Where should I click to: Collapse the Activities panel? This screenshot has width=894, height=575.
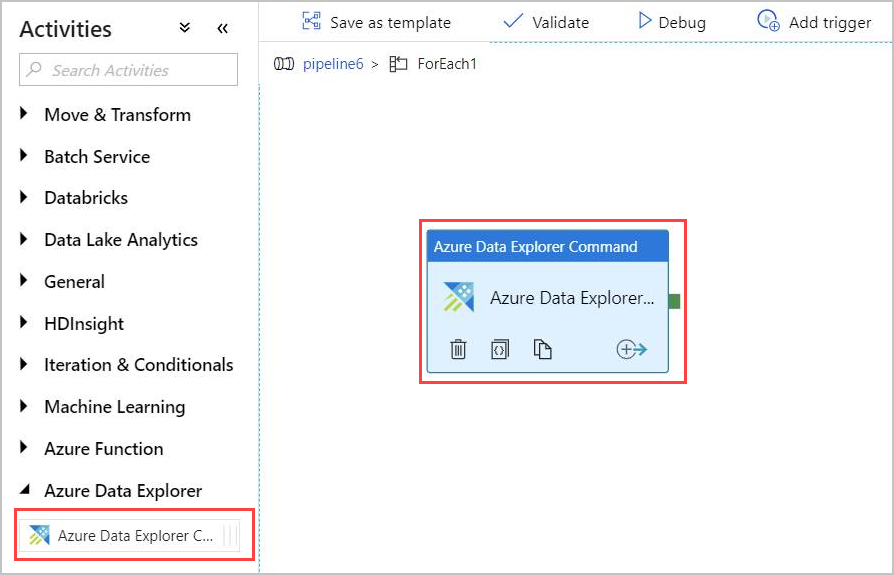tap(222, 28)
